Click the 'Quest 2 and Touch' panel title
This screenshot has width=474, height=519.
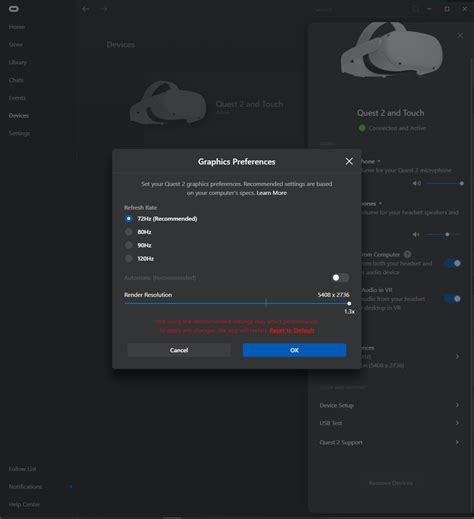[391, 113]
